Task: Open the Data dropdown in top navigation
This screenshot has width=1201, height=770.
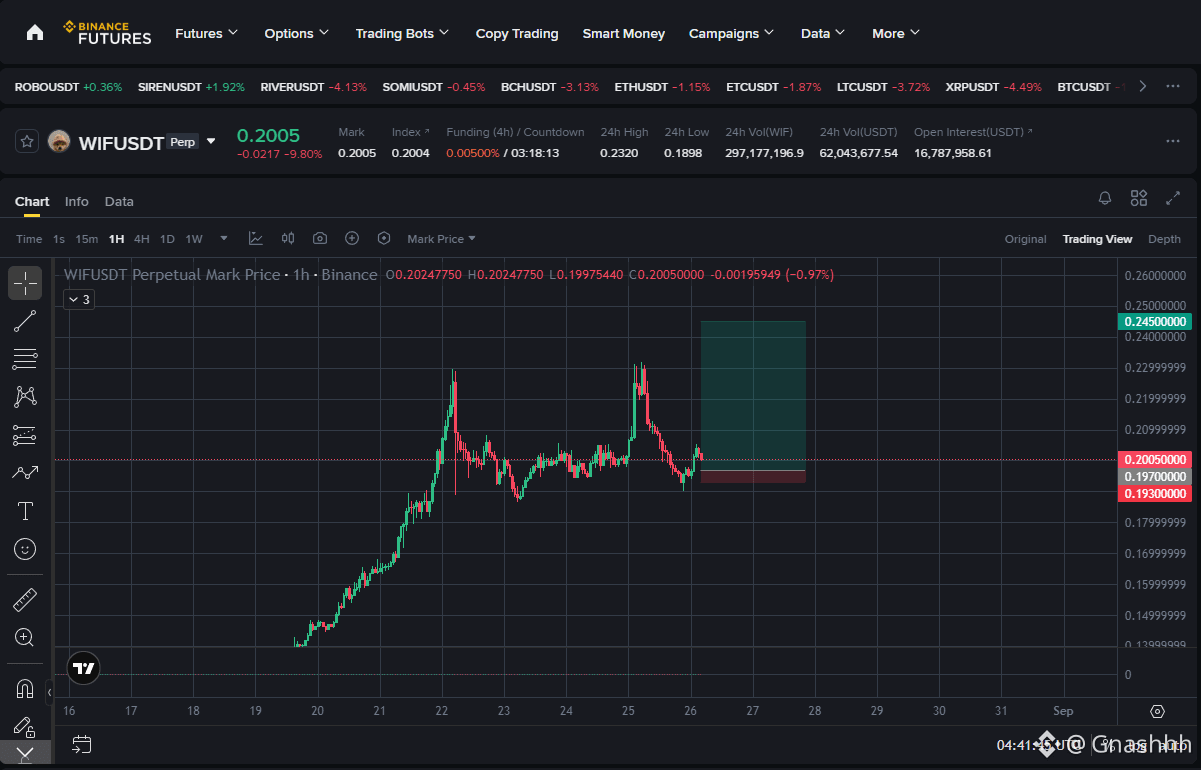Action: 823,33
